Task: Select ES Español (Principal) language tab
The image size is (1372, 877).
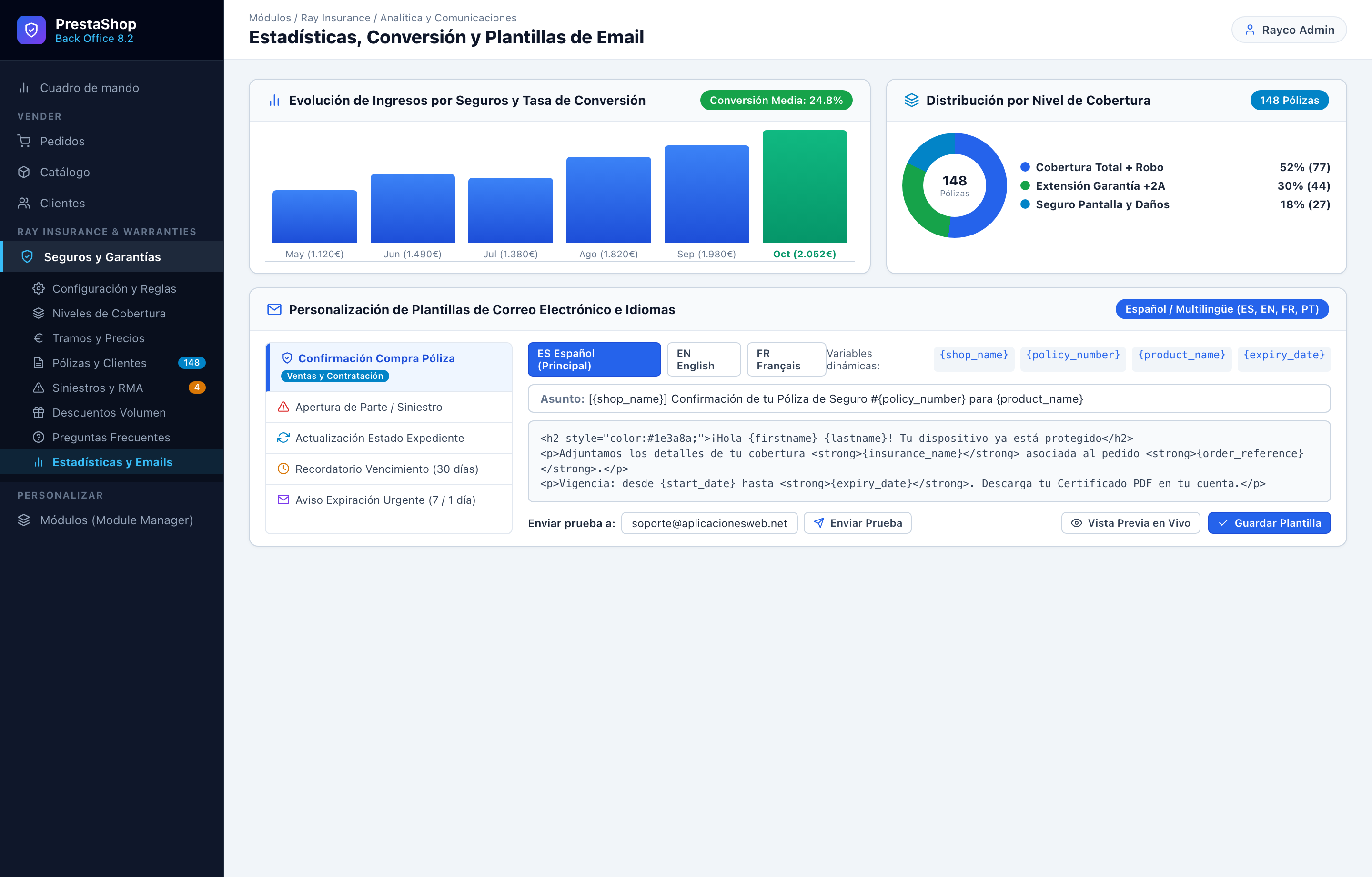Action: tap(594, 359)
